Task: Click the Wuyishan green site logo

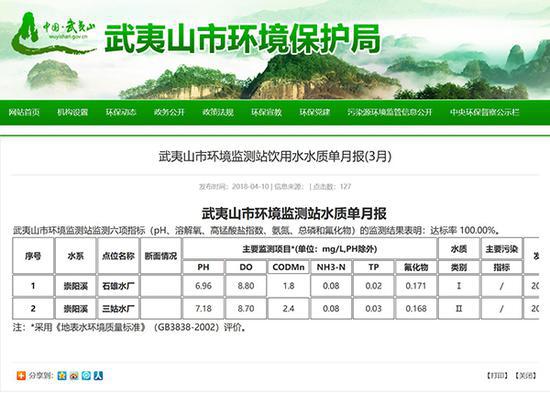Action: pyautogui.click(x=53, y=33)
